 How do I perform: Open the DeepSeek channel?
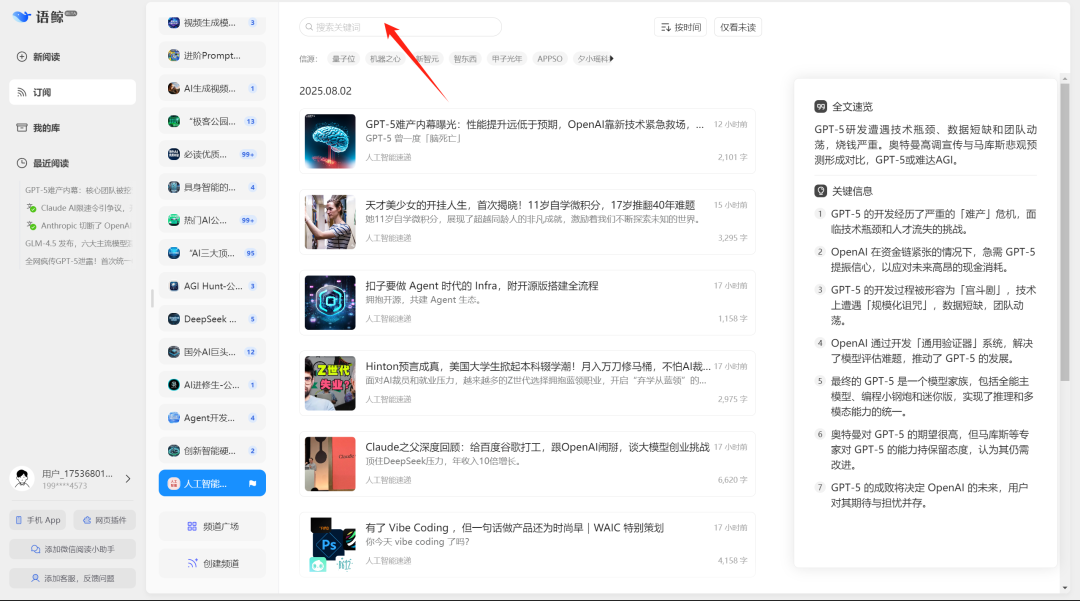(212, 319)
